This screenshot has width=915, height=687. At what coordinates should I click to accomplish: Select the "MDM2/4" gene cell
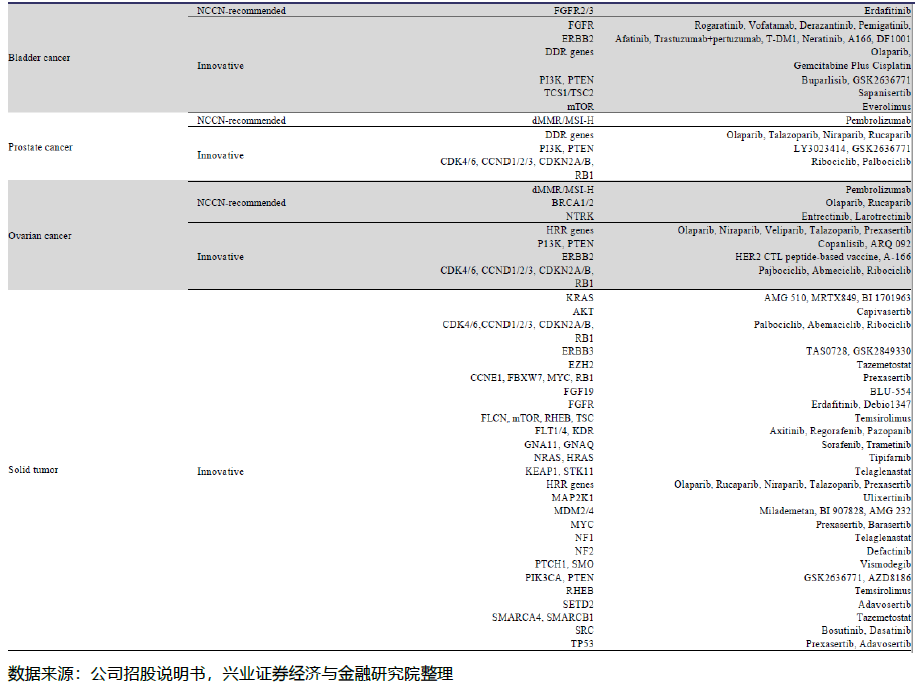tap(574, 511)
